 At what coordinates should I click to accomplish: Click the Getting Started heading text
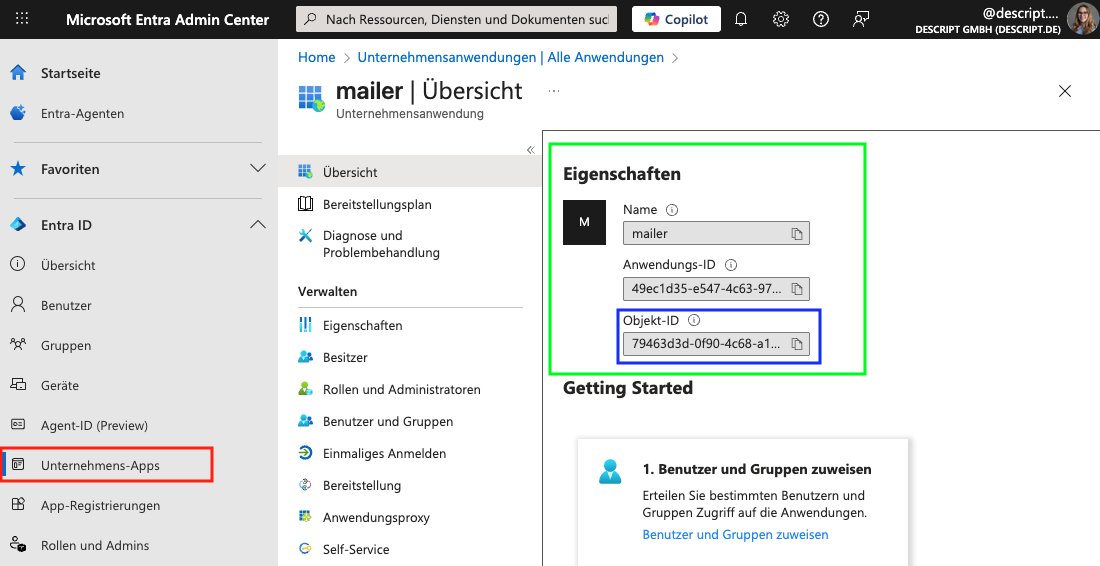[628, 388]
